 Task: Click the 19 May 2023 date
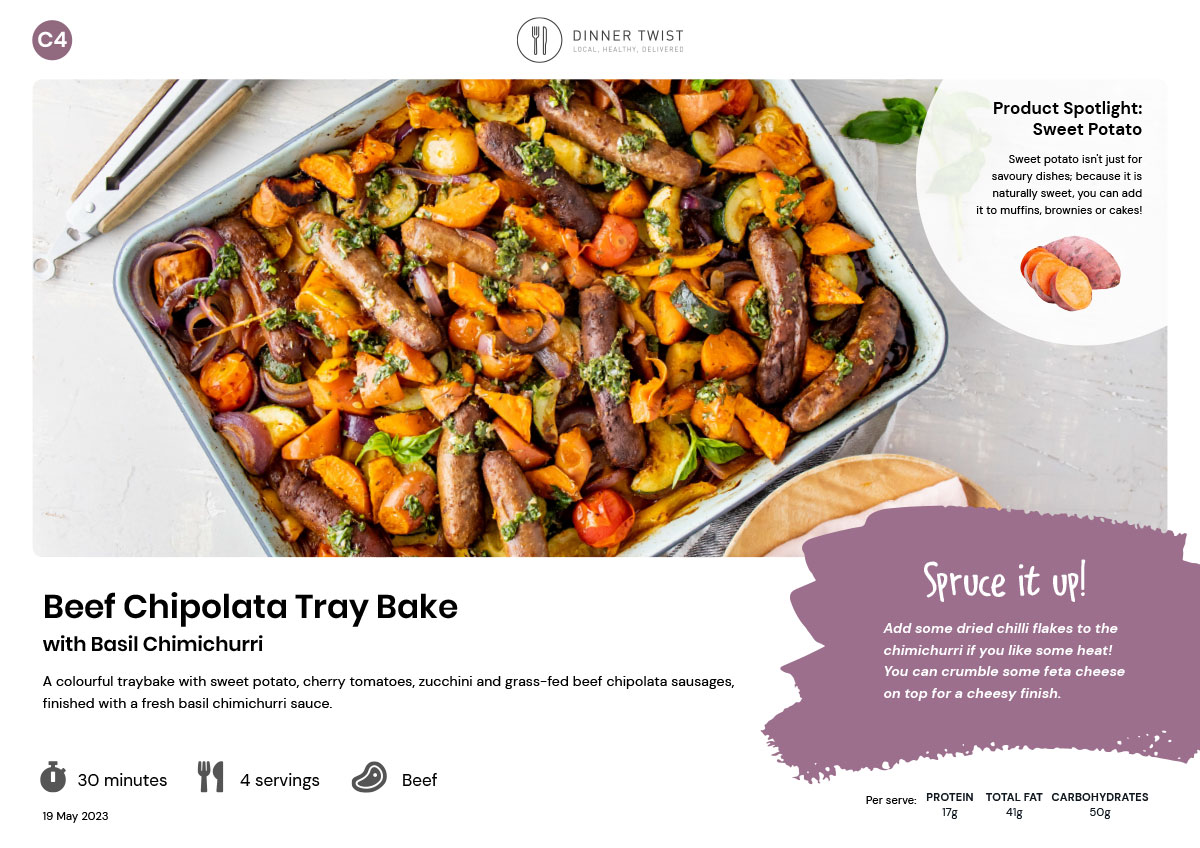75,816
